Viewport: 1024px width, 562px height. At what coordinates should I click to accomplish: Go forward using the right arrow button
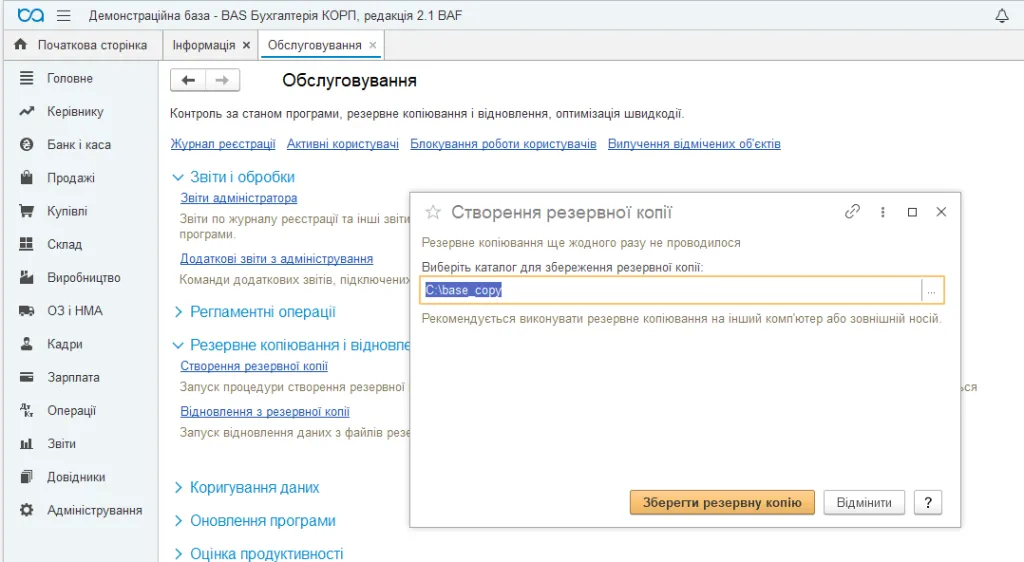[223, 80]
